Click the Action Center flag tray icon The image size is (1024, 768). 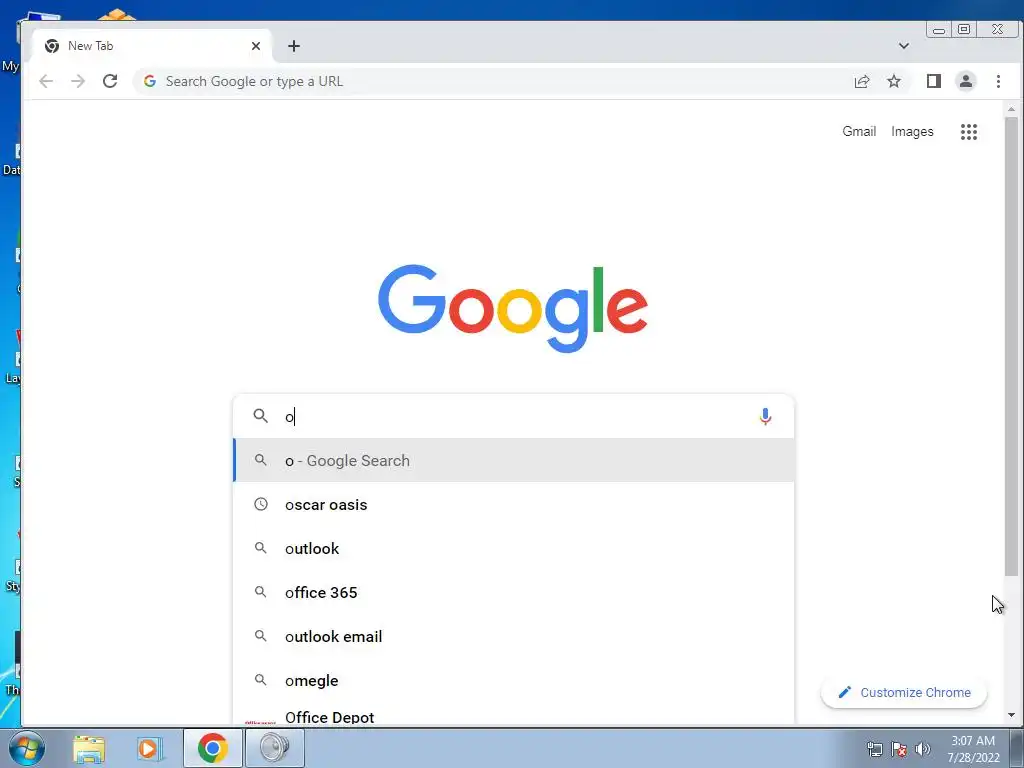point(899,749)
